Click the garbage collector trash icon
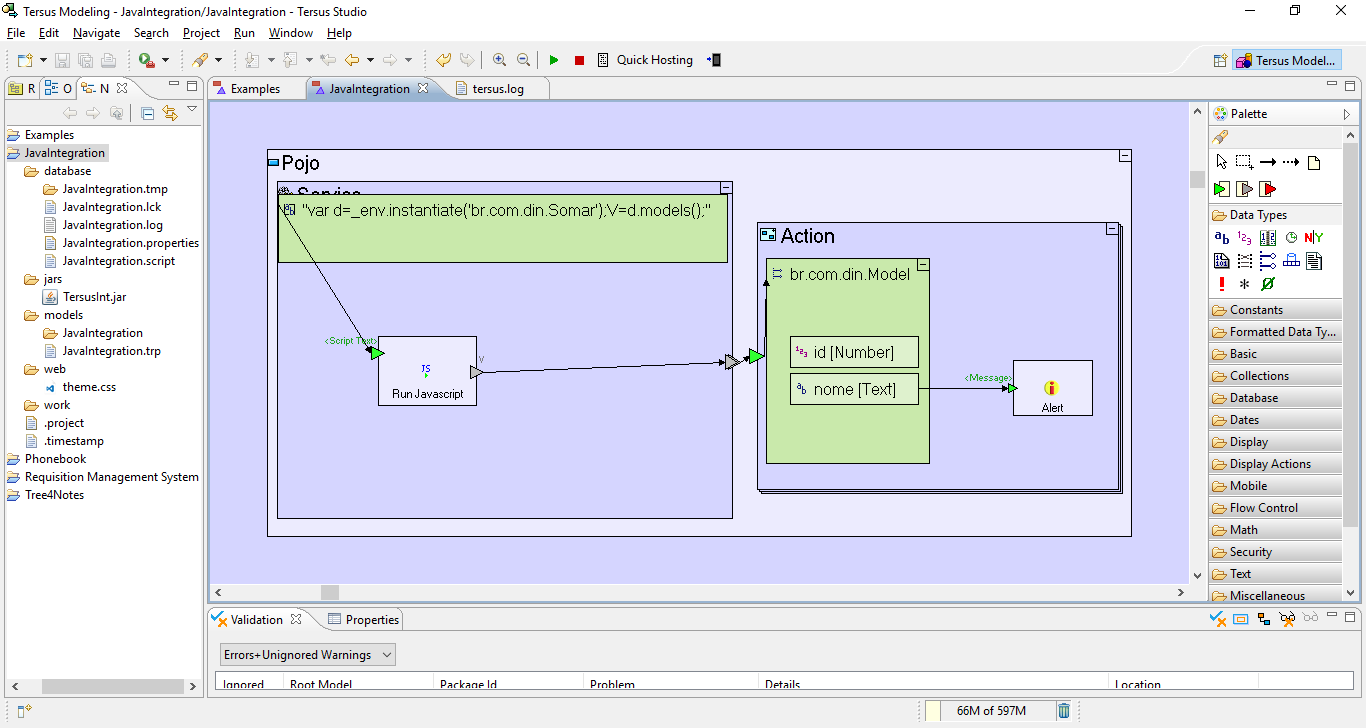Screen dimensions: 1366x728 1064,711
